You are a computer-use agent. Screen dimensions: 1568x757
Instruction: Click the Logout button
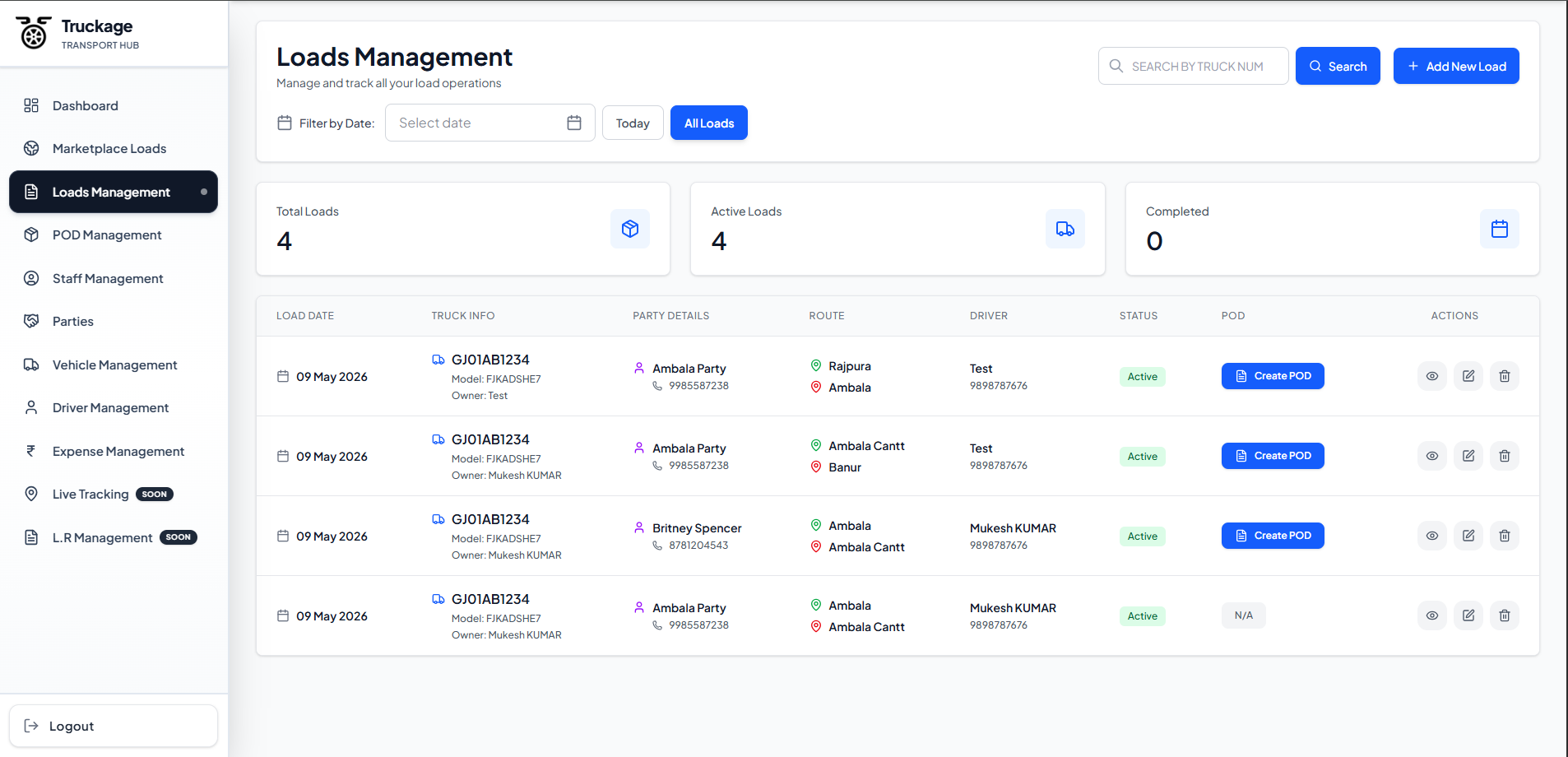coord(114,726)
